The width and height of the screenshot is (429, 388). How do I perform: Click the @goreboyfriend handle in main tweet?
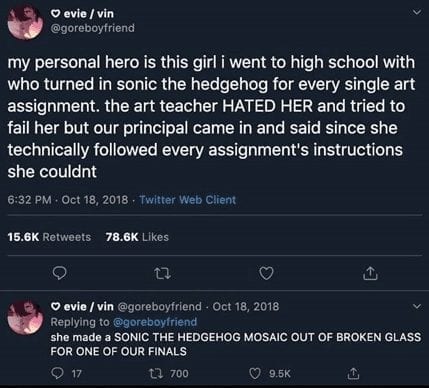point(92,28)
